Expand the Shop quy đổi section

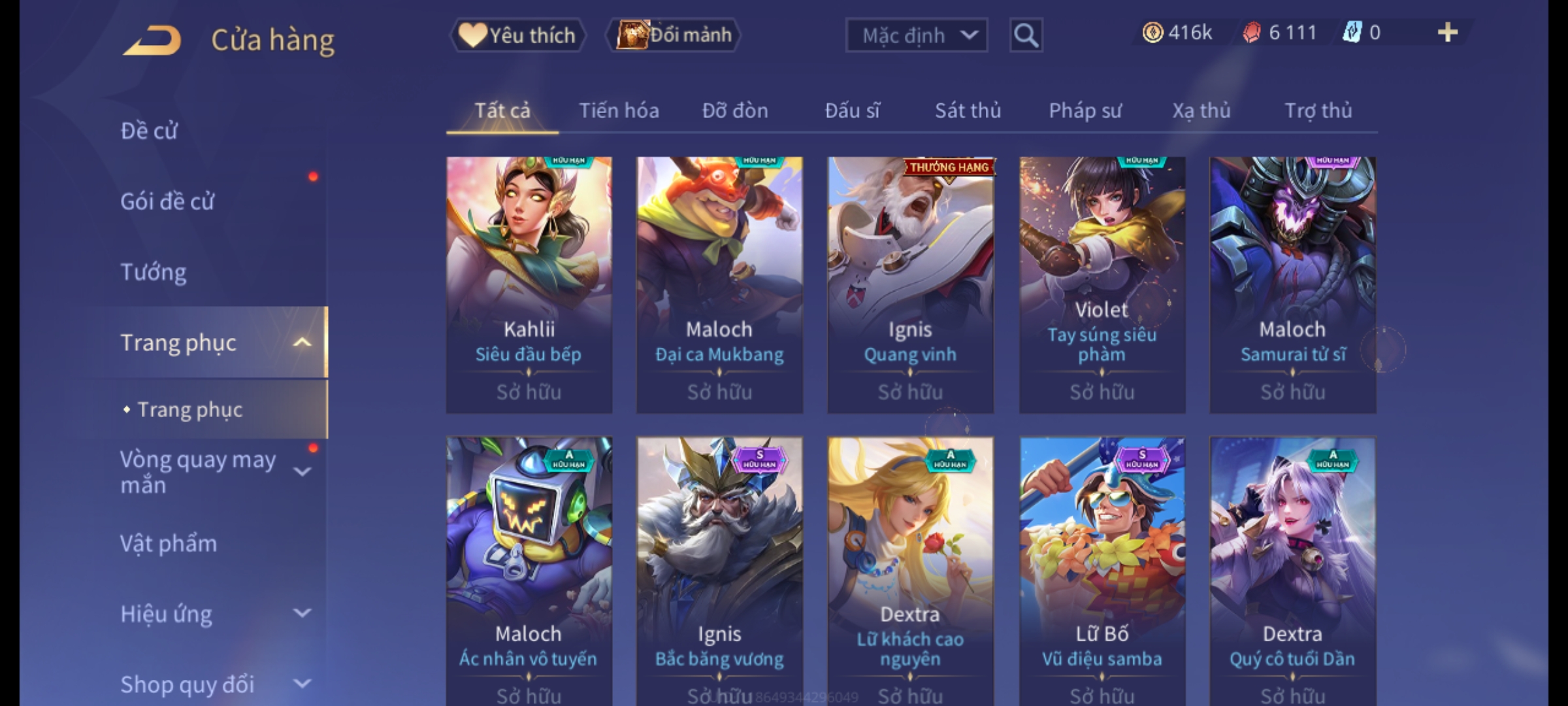click(x=302, y=684)
